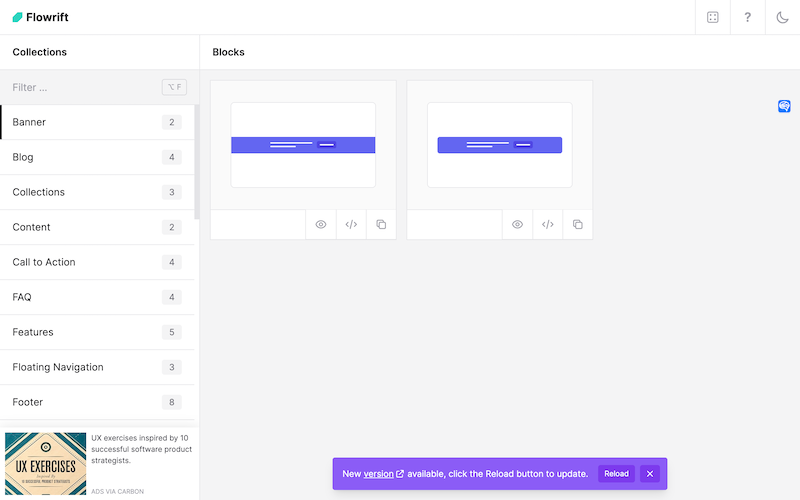Open the Call to Action collection

coord(97,262)
